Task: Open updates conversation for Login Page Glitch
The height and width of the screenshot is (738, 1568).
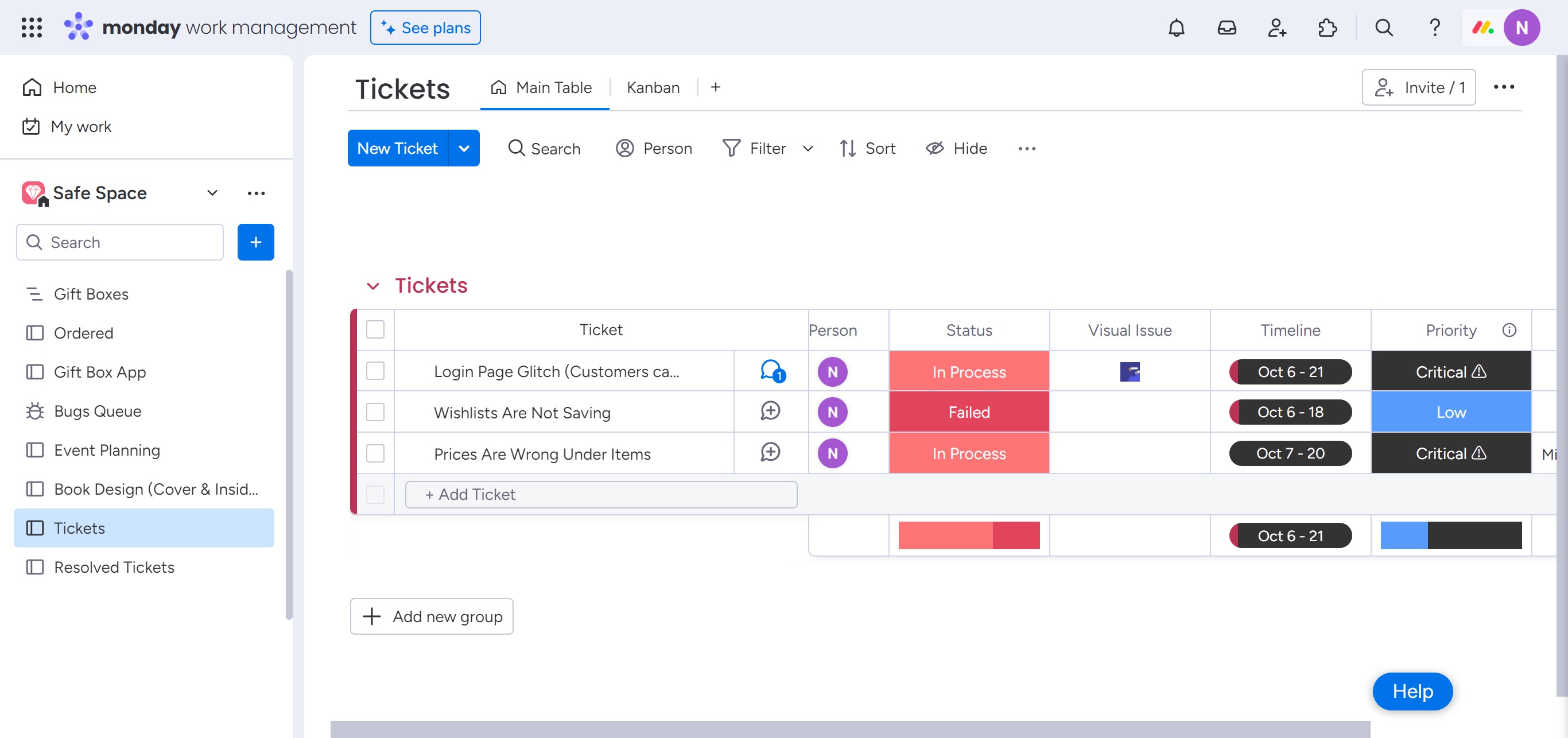Action: pos(771,371)
